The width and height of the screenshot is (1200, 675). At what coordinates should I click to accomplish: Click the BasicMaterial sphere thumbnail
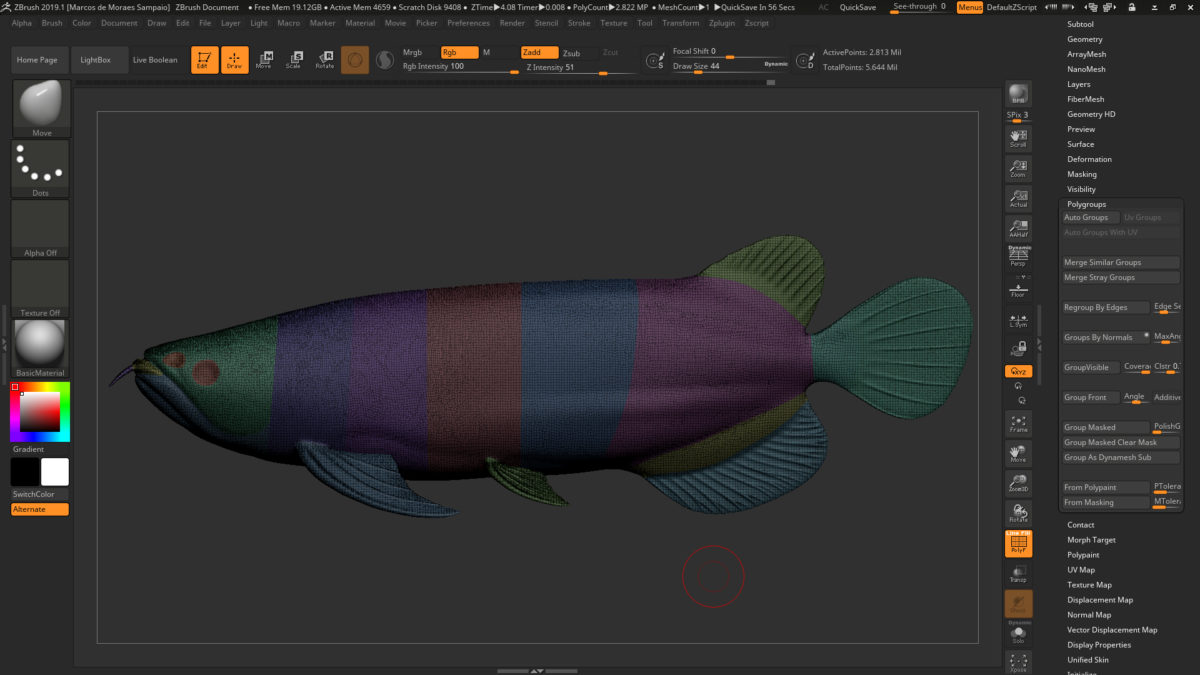(x=41, y=348)
